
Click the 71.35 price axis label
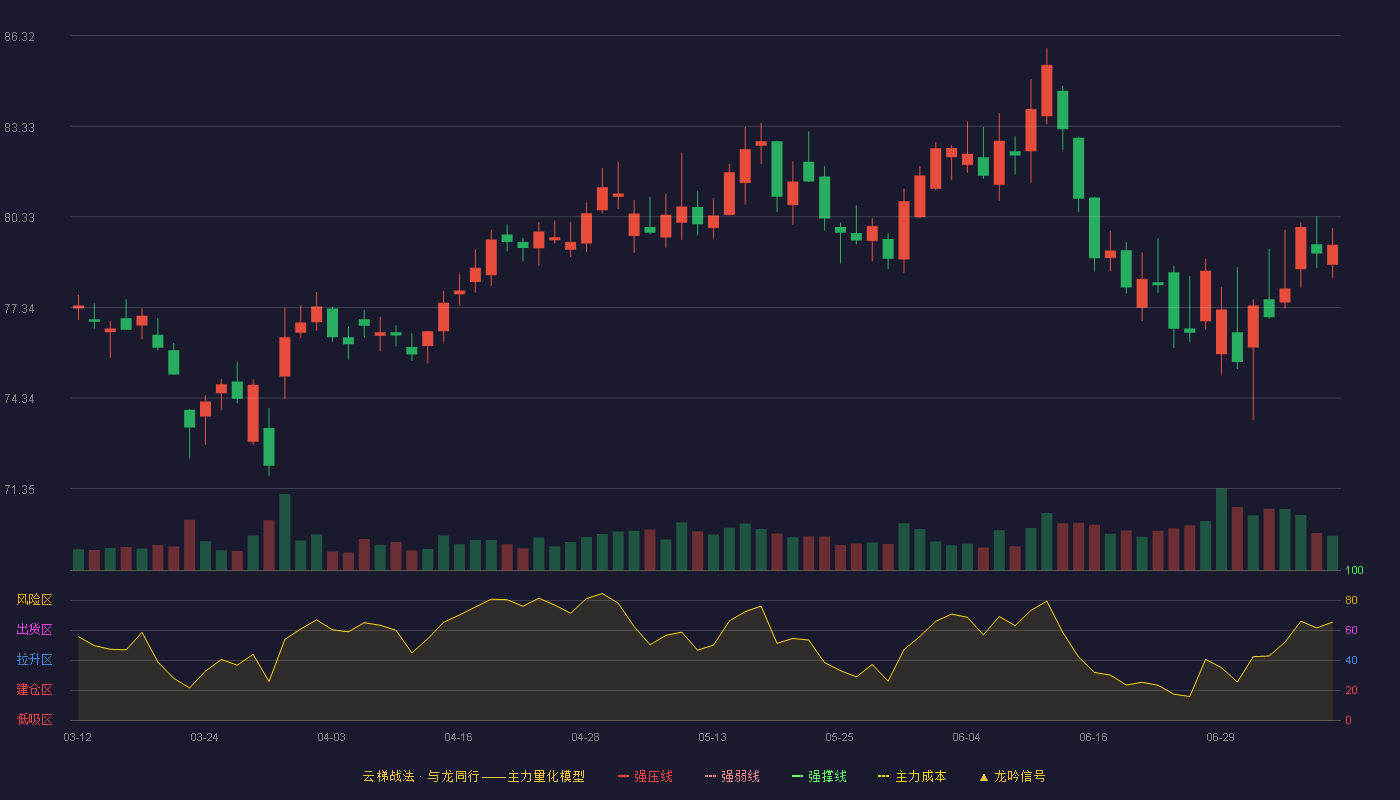click(x=19, y=490)
